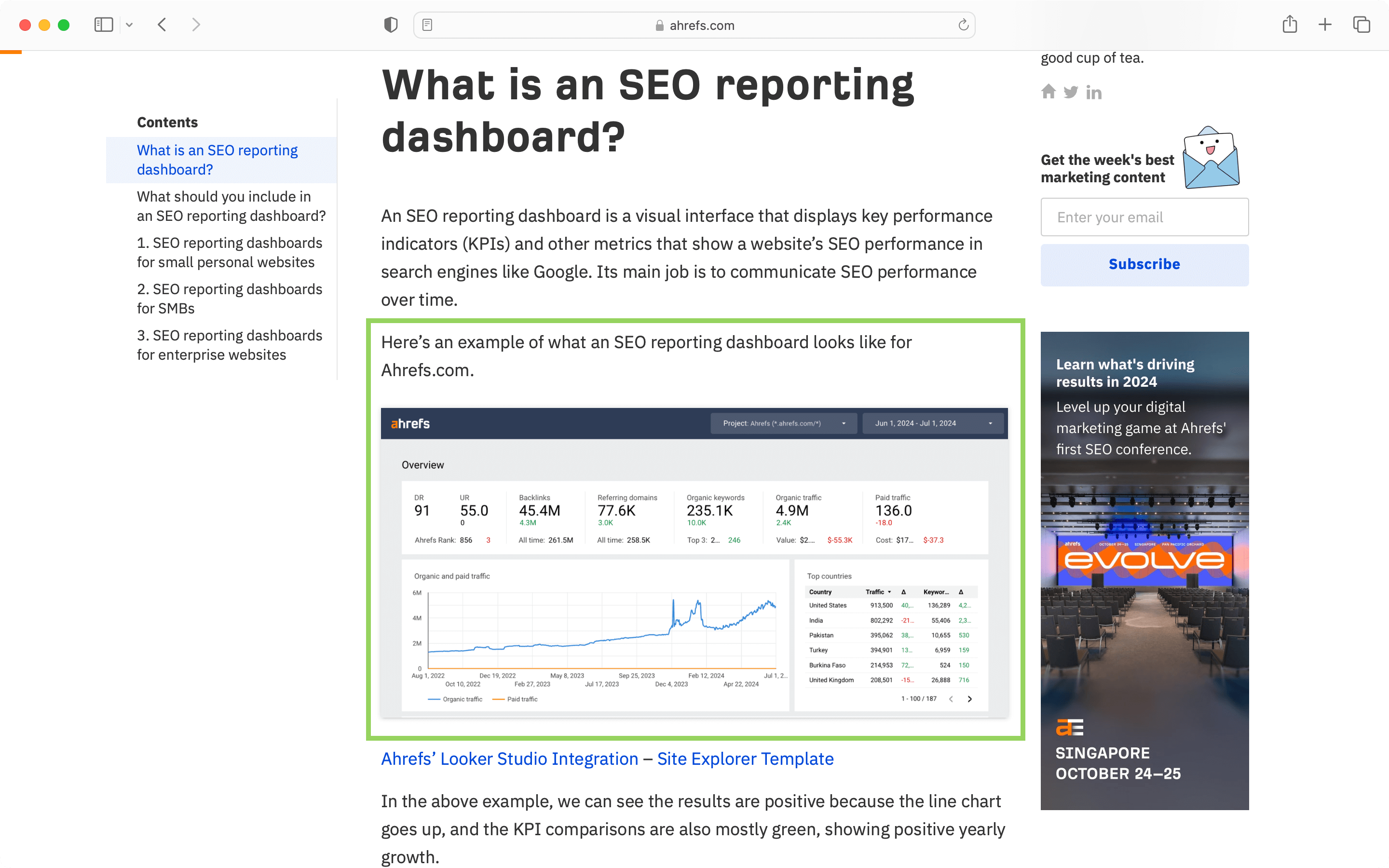1389x868 pixels.
Task: Go to SEO reporting dashboards for SMBs
Action: (x=230, y=298)
